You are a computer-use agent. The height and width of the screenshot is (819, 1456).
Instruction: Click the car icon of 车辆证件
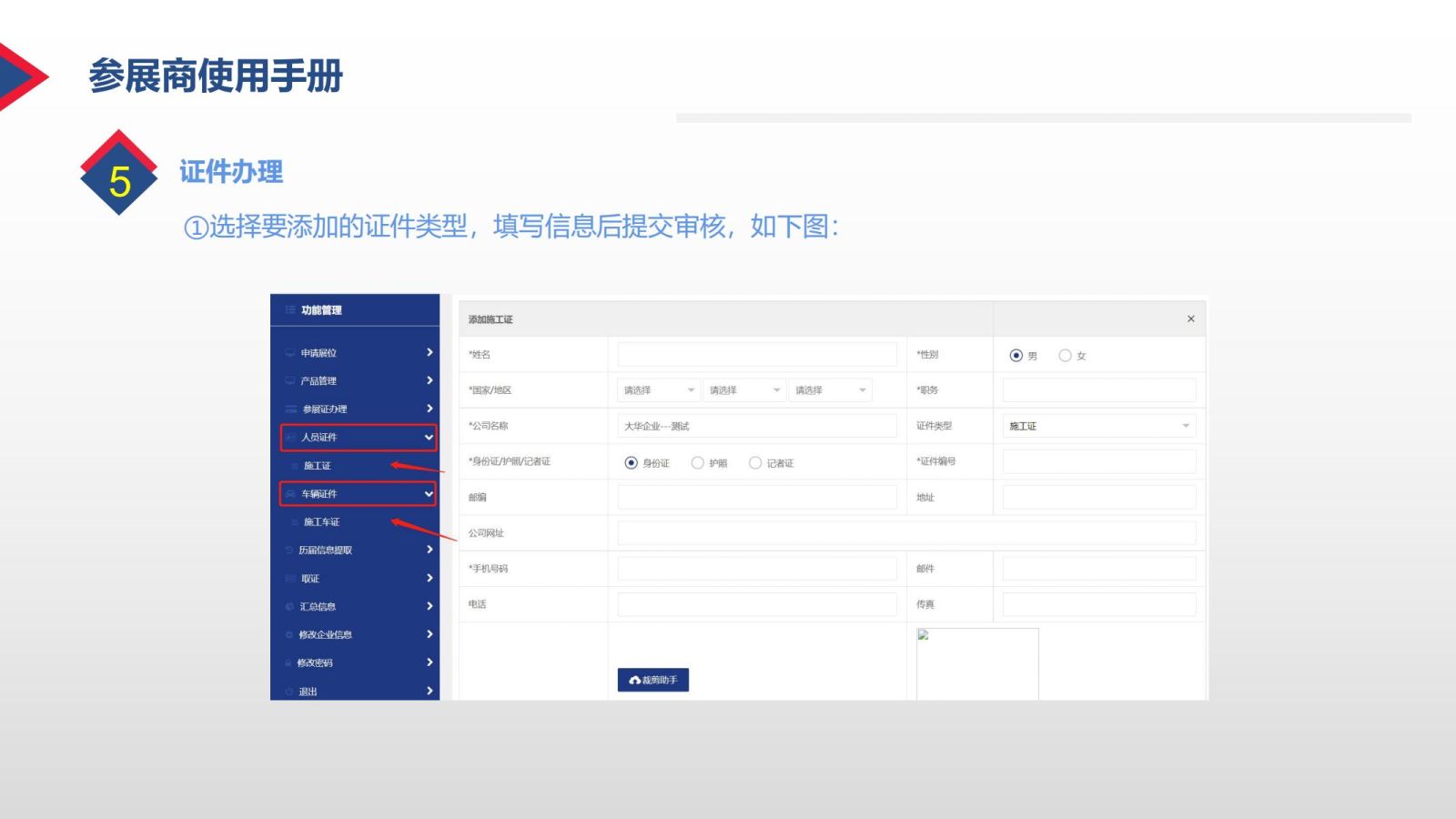point(290,494)
